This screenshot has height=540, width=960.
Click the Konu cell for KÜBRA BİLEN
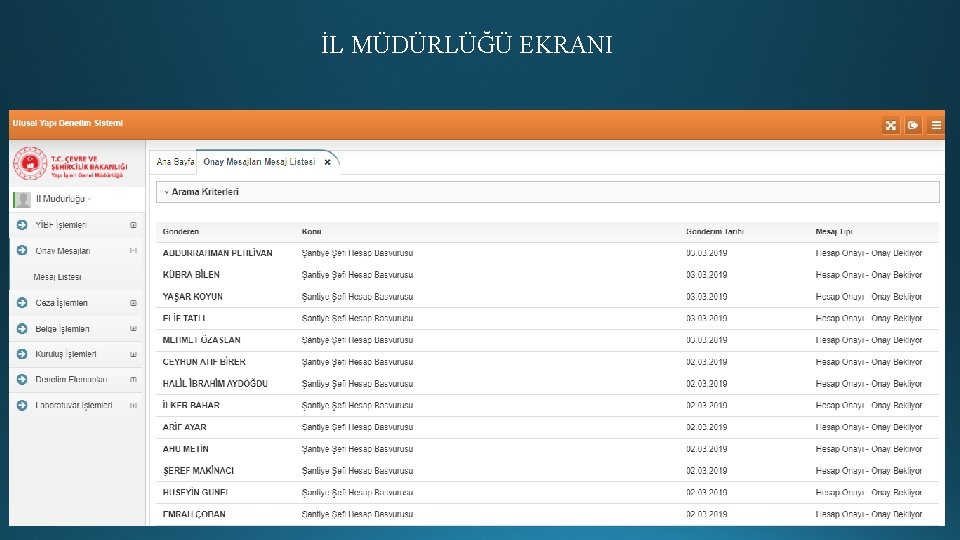click(357, 275)
